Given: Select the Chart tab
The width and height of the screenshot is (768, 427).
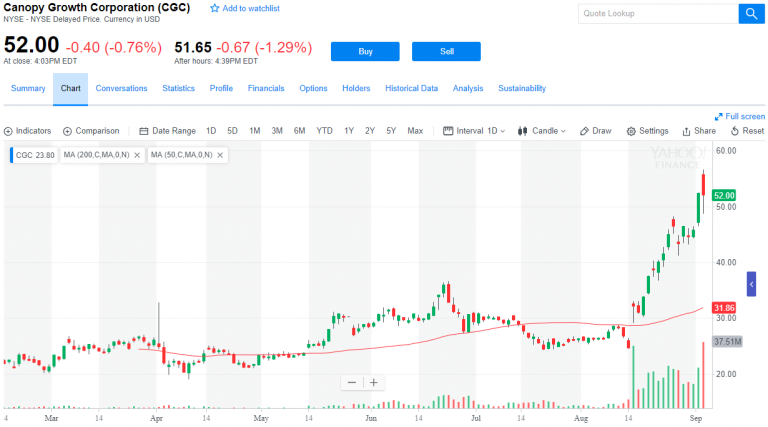Looking at the screenshot, I should point(71,89).
